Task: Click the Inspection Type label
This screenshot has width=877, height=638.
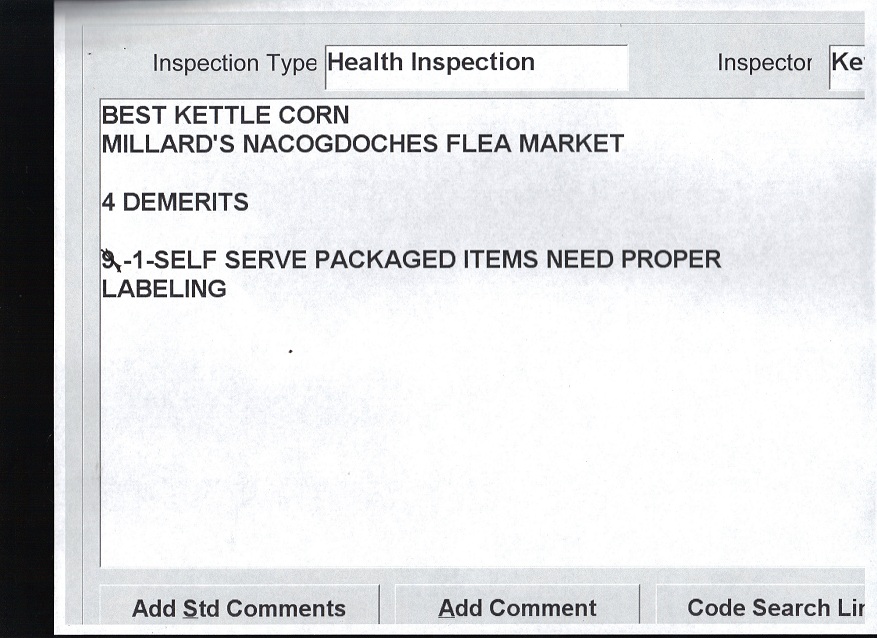Action: [234, 64]
